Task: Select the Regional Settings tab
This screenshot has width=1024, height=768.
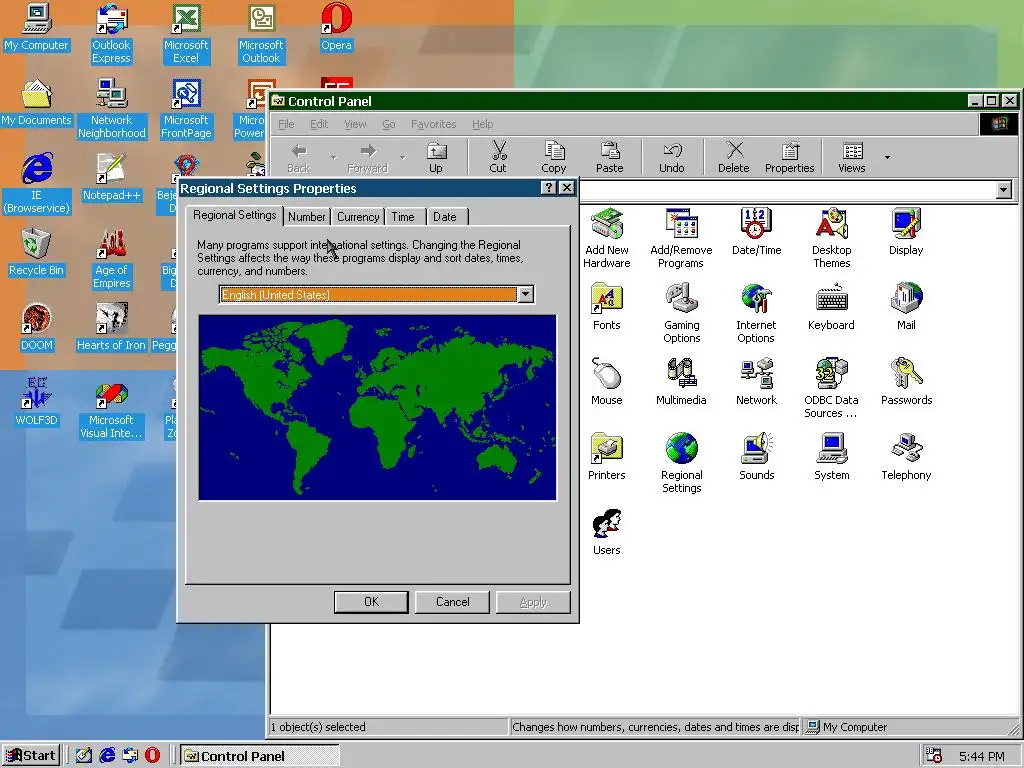Action: pos(234,216)
